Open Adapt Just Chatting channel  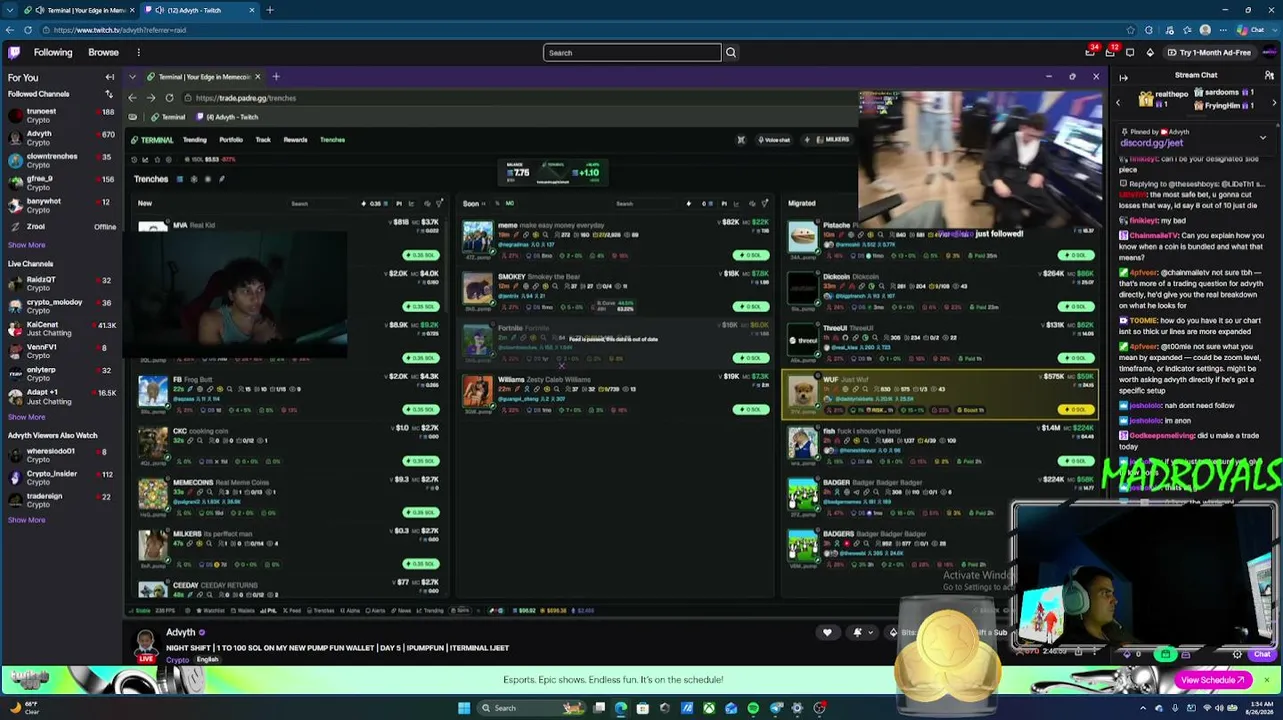(x=60, y=396)
